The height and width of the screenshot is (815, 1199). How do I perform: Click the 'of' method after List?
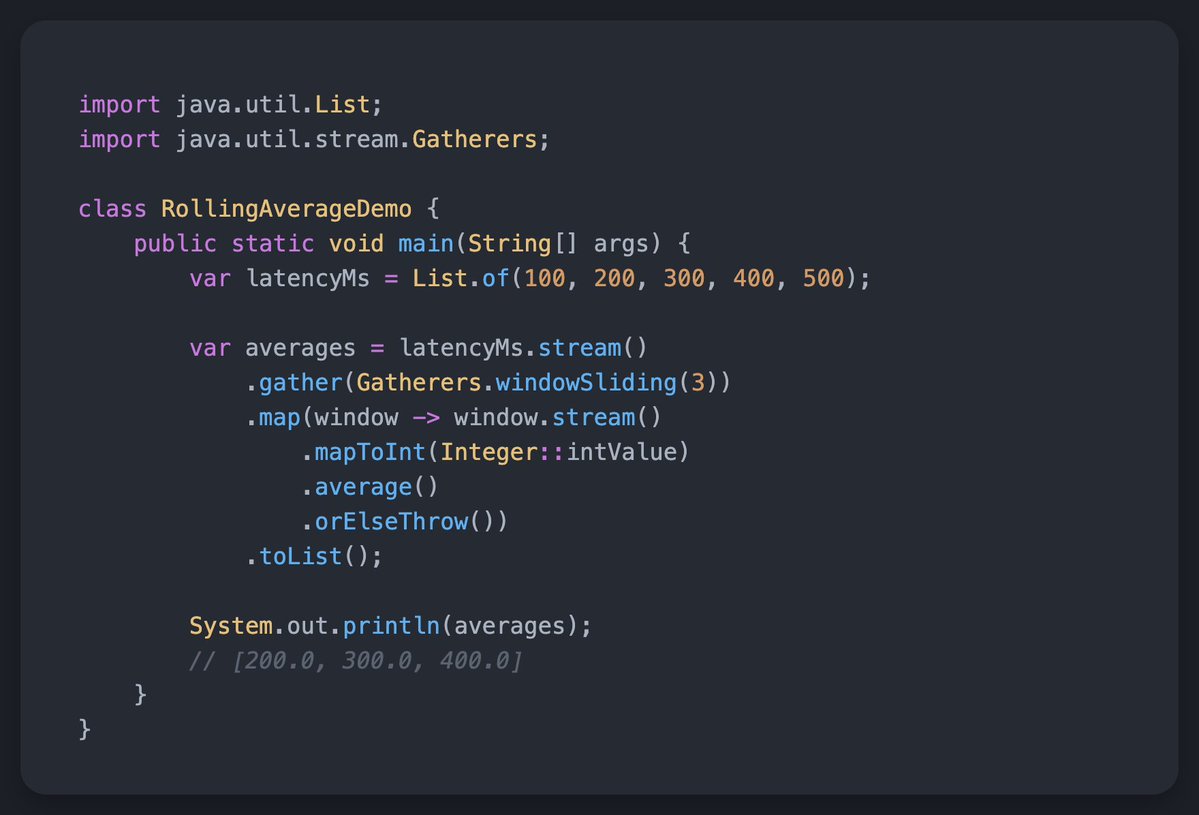[x=496, y=278]
